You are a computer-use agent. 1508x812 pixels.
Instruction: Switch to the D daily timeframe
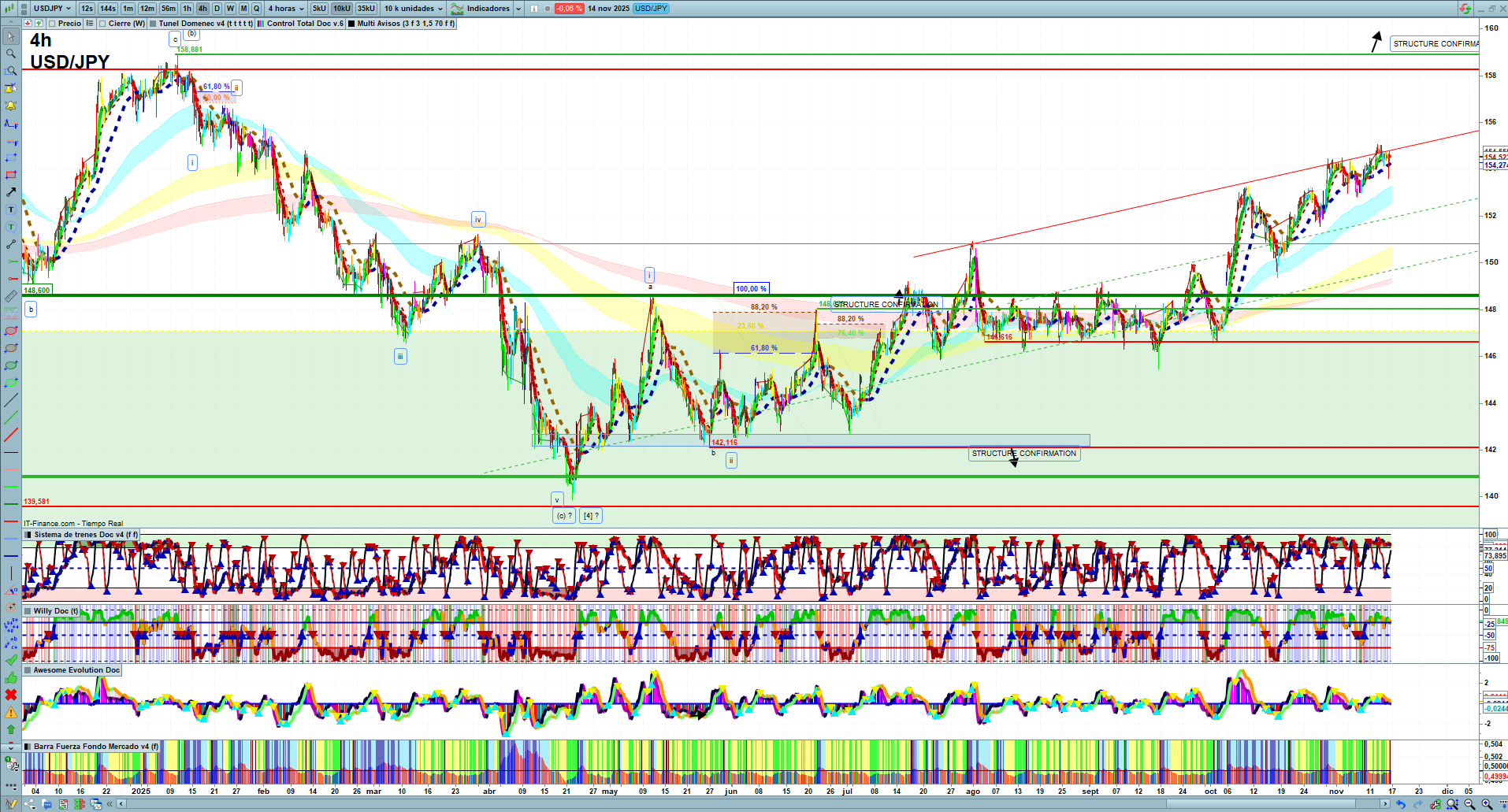[217, 9]
